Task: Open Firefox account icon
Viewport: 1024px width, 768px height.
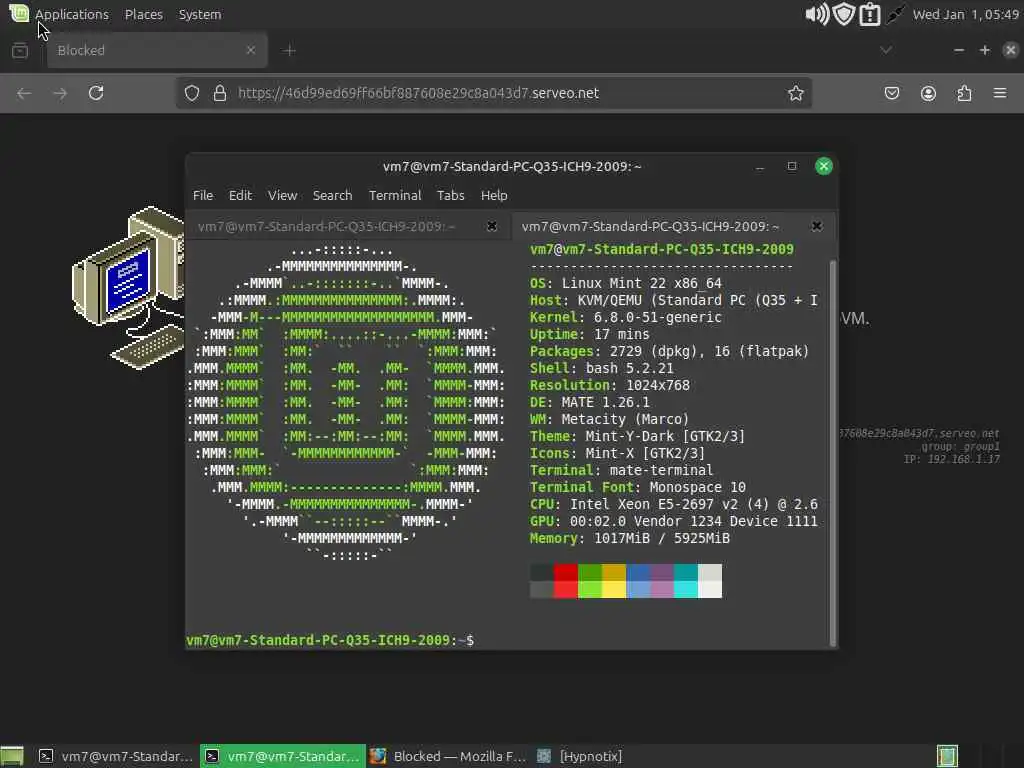Action: tap(928, 93)
